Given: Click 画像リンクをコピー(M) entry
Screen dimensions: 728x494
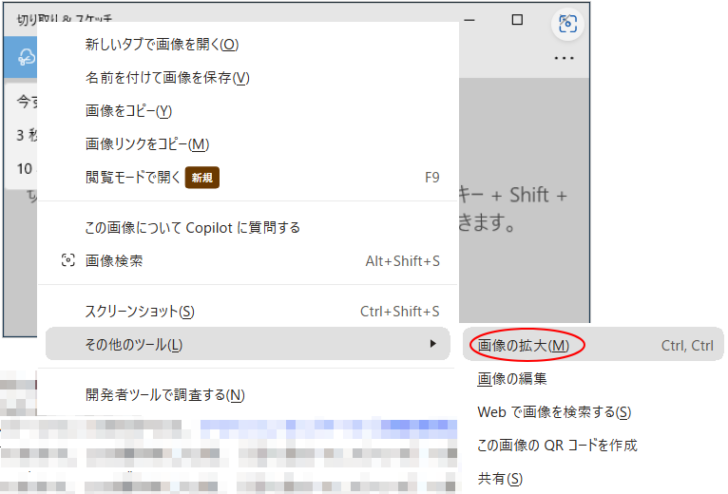Looking at the screenshot, I should (247, 144).
